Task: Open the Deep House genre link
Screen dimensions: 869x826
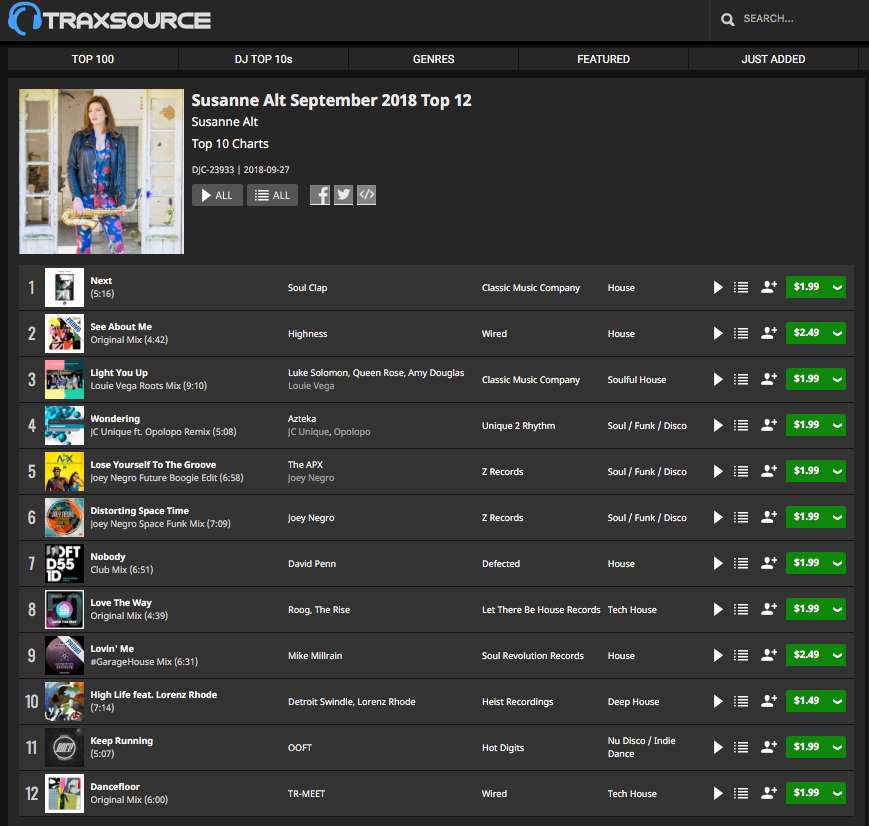Action: click(x=633, y=702)
